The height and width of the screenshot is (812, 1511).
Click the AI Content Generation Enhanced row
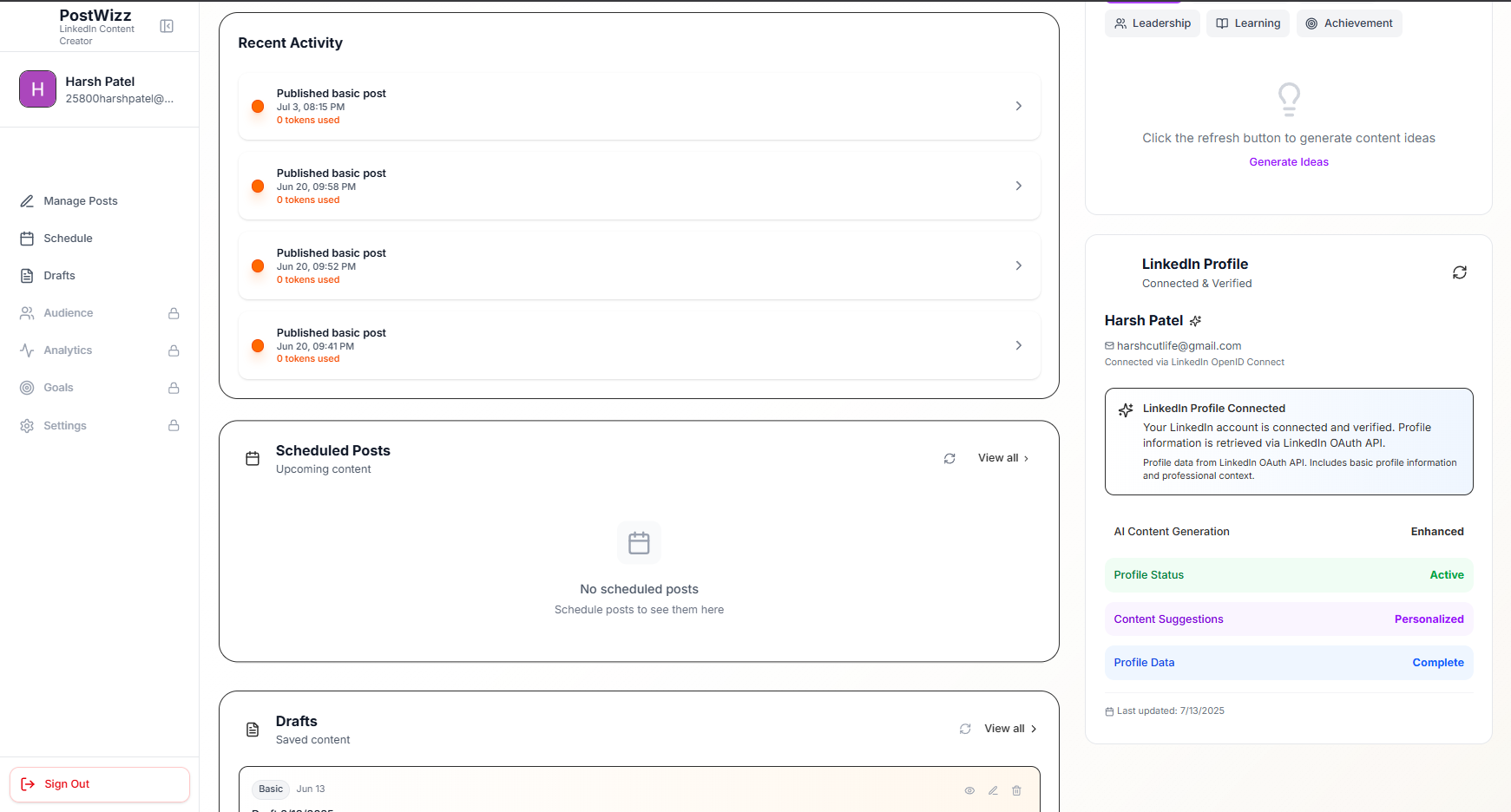(1289, 532)
